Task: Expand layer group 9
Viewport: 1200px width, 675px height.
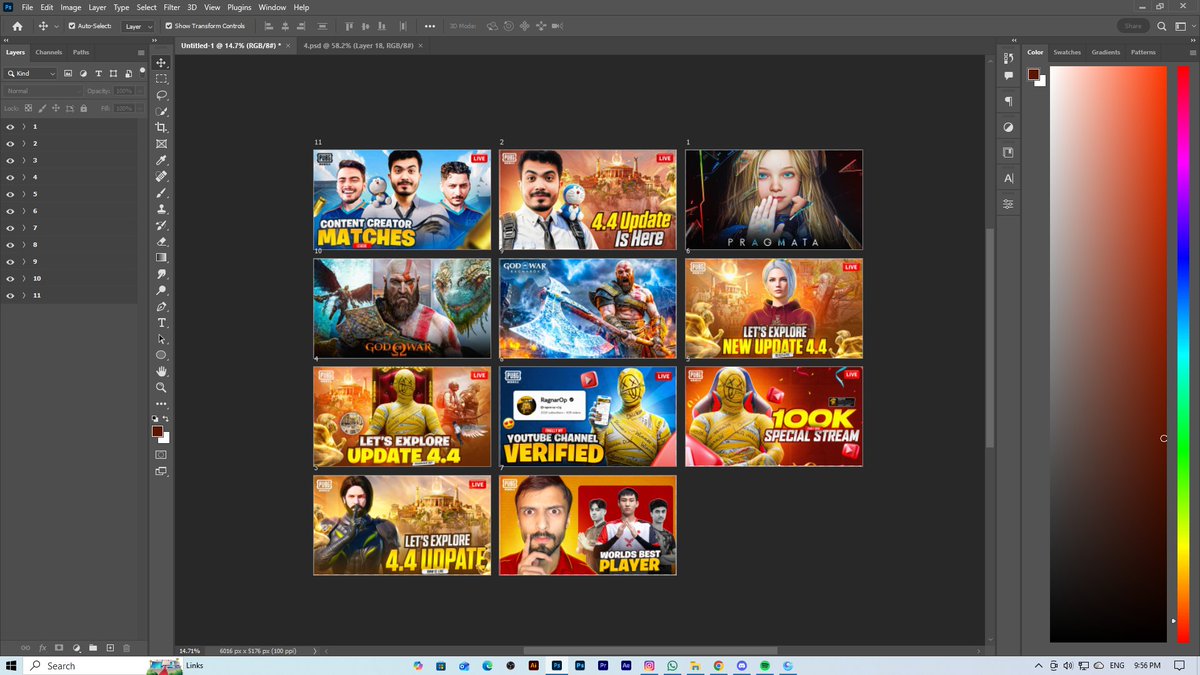Action: [23, 262]
